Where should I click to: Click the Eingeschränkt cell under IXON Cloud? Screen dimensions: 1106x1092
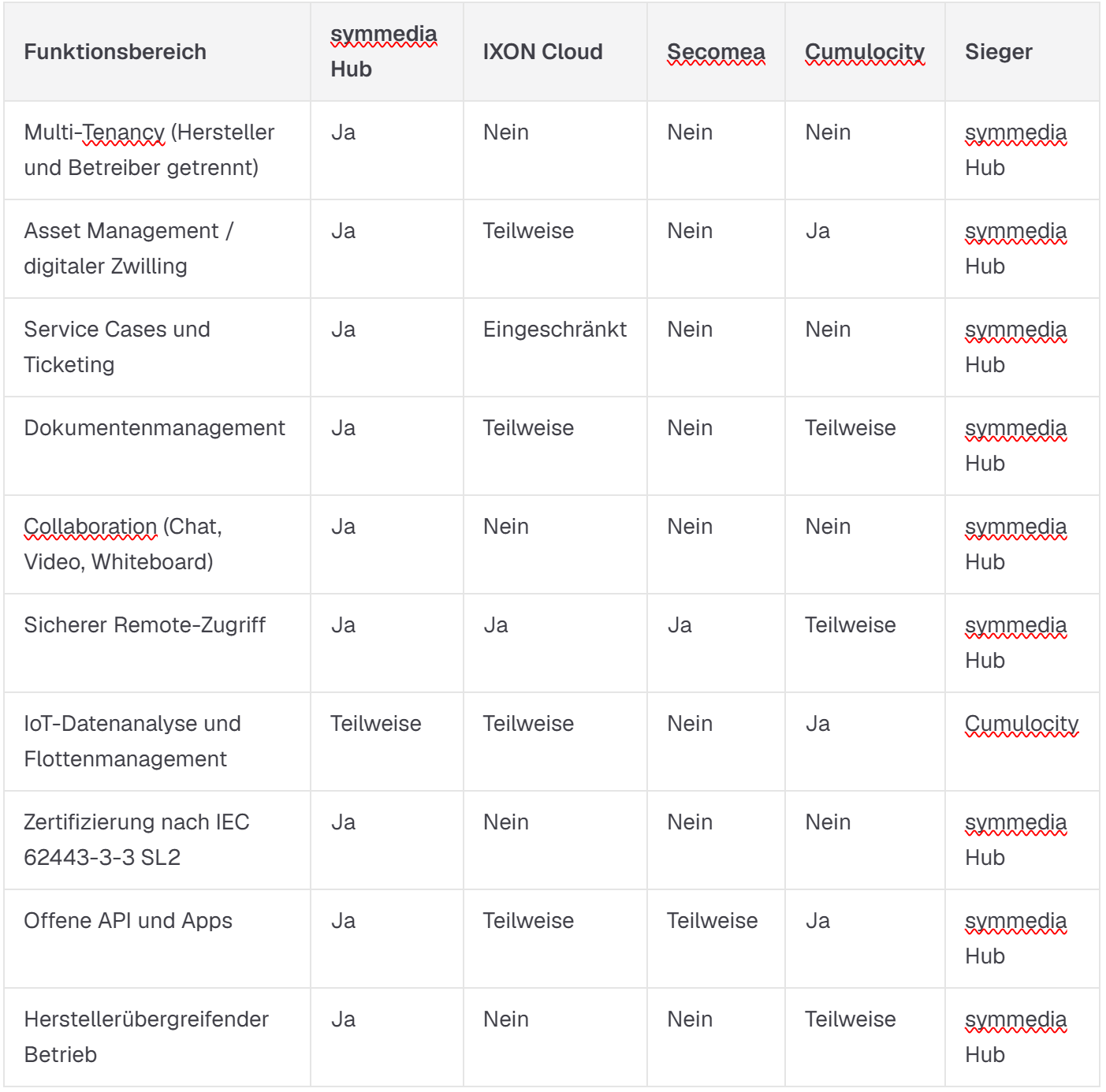[x=555, y=330]
